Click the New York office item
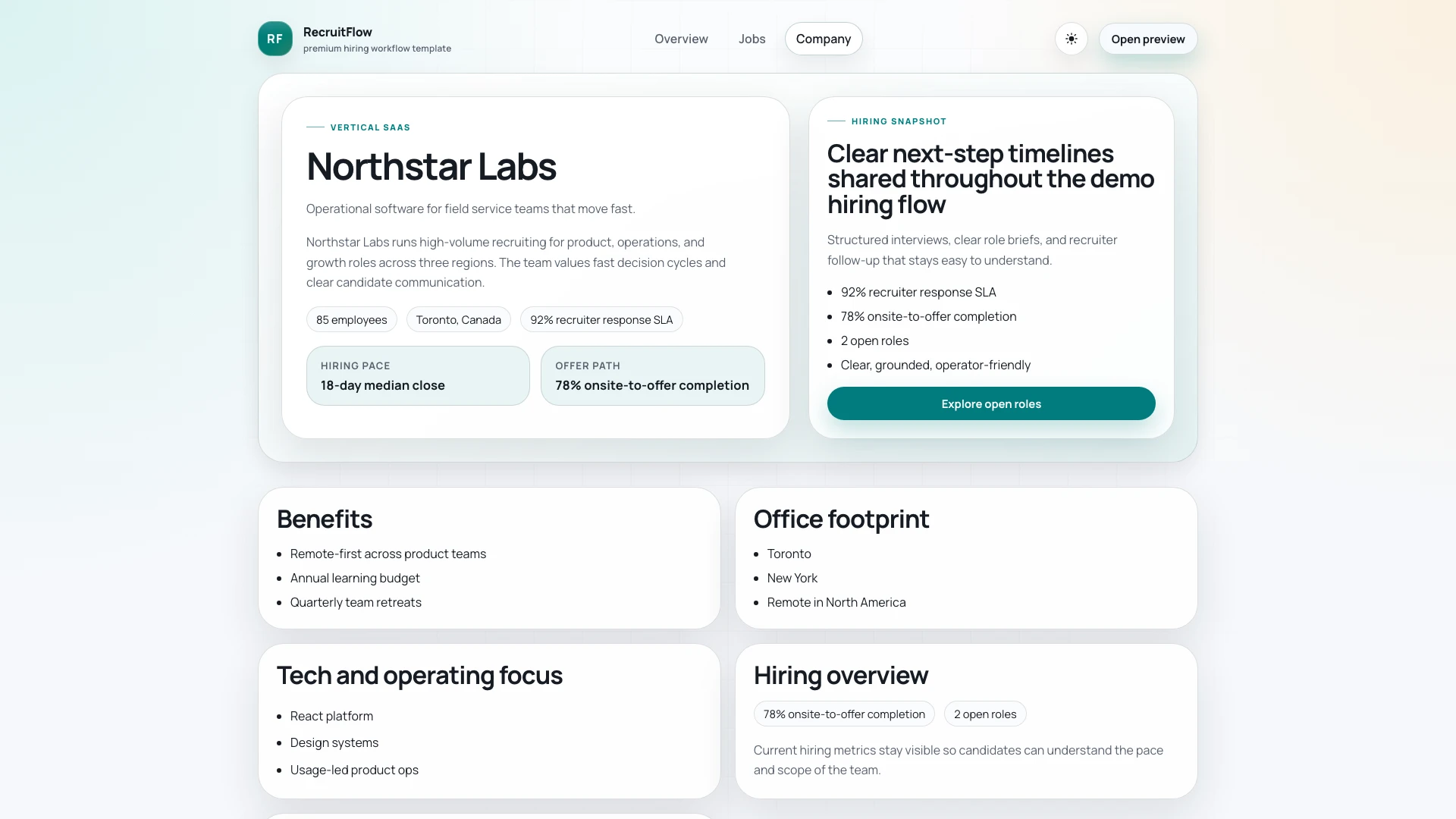The image size is (1456, 819). click(792, 578)
